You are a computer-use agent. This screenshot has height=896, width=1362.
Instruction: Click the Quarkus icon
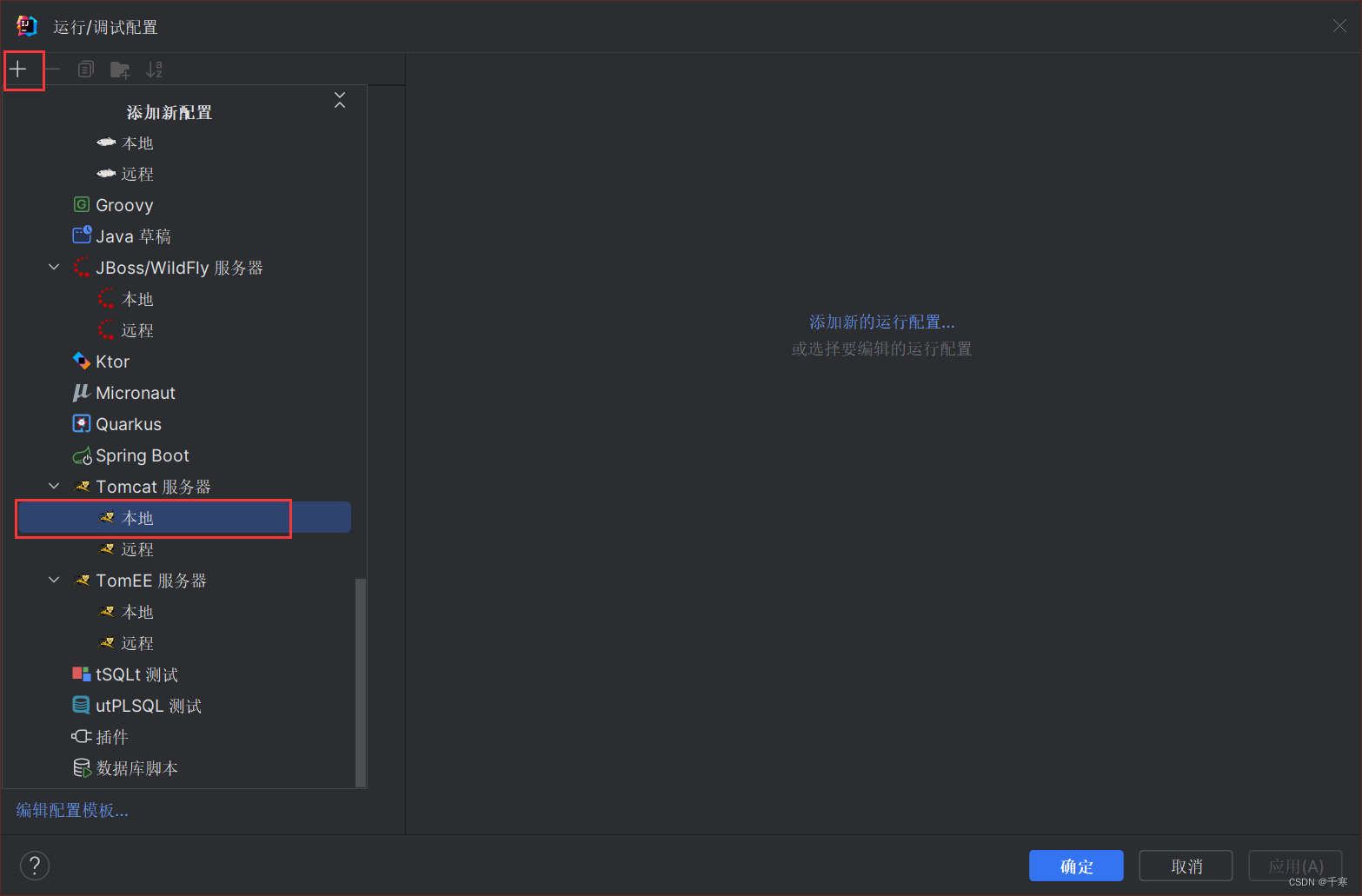[x=82, y=424]
